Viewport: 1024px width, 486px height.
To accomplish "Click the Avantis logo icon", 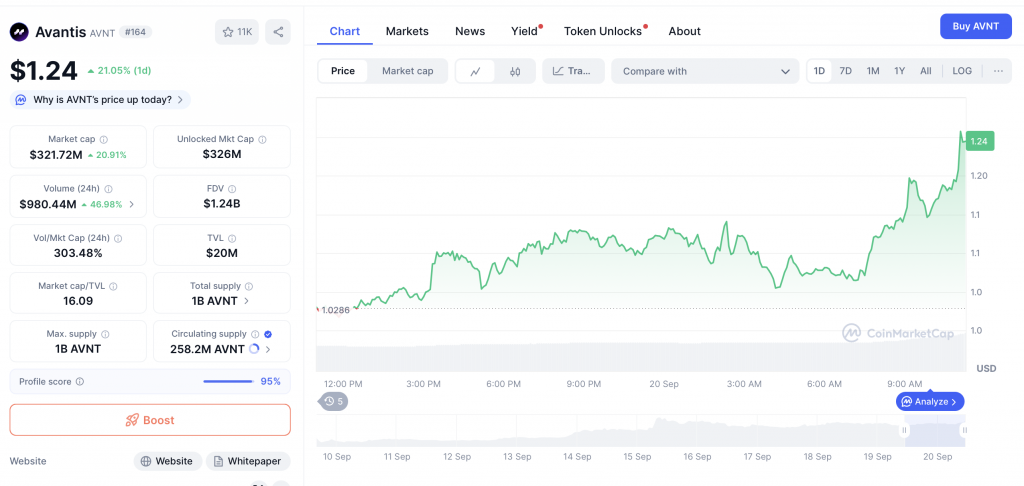I will 20,31.
